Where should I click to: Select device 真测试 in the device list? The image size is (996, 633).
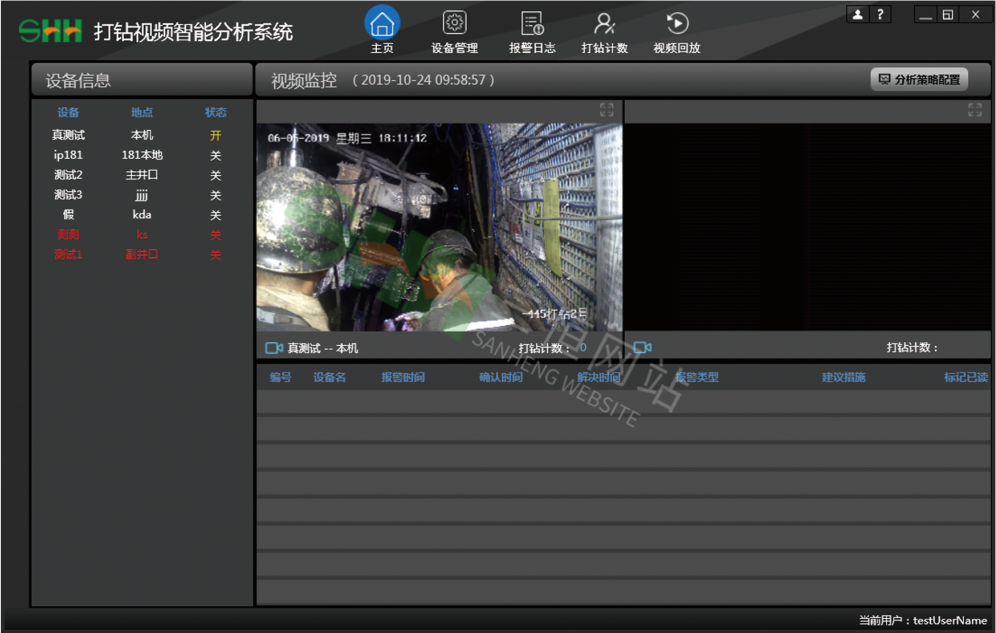coord(68,135)
